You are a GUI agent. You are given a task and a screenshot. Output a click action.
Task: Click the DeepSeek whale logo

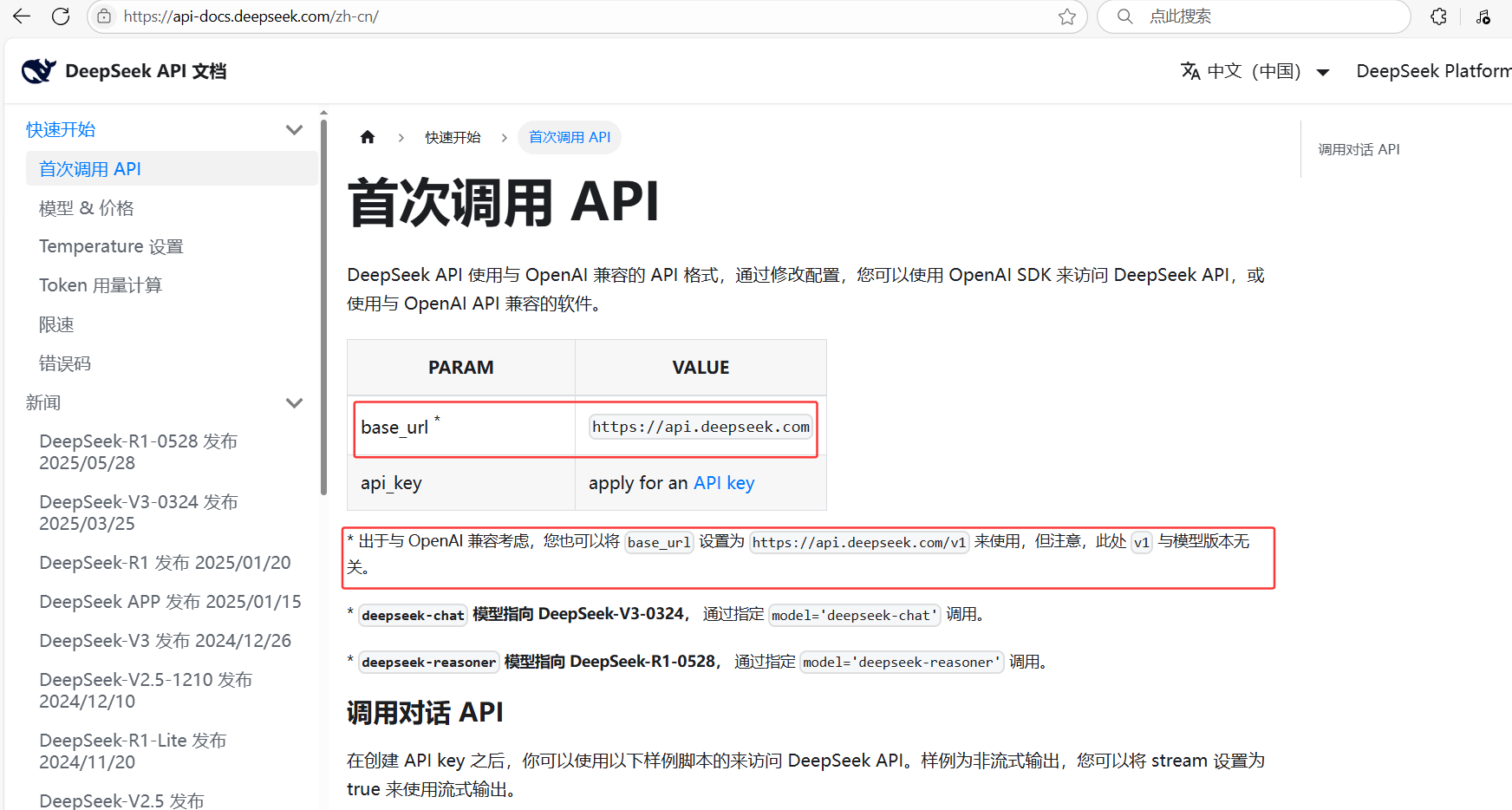pos(38,71)
